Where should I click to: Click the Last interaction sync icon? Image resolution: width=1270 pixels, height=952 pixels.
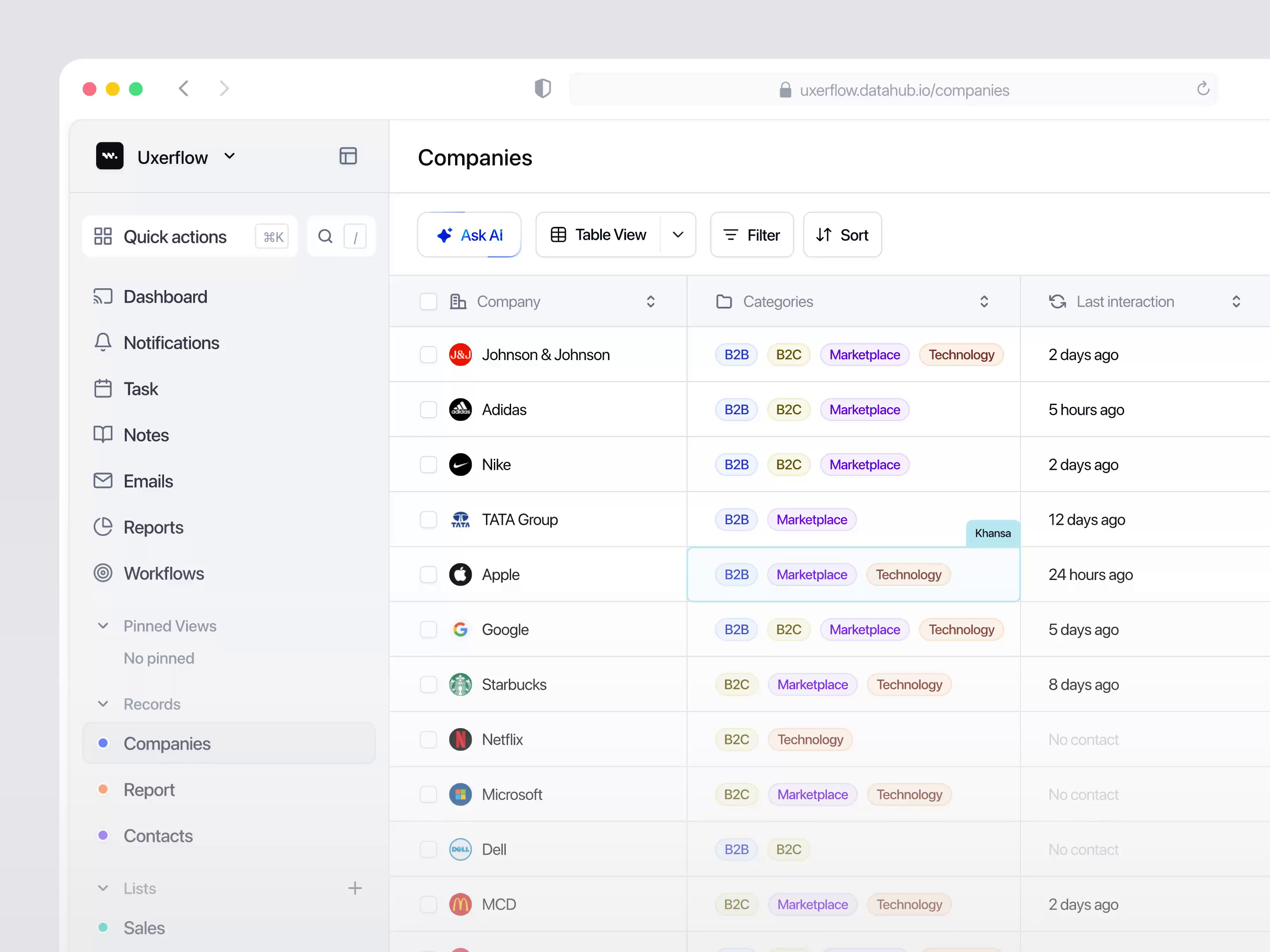click(1057, 302)
